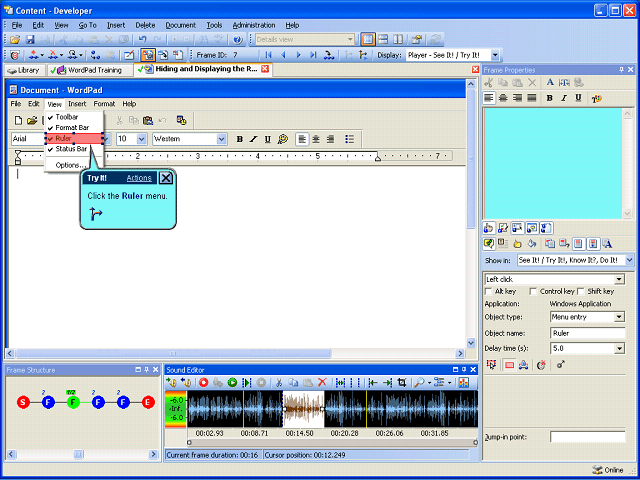This screenshot has height=480, width=640.
Task: Export the sound file from Sound Editor
Action: tap(186, 382)
